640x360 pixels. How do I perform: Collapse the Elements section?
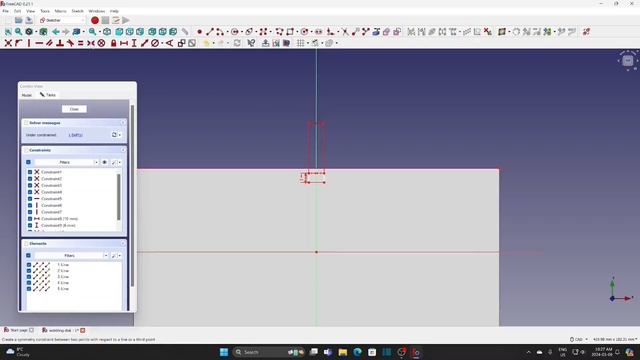(123, 244)
